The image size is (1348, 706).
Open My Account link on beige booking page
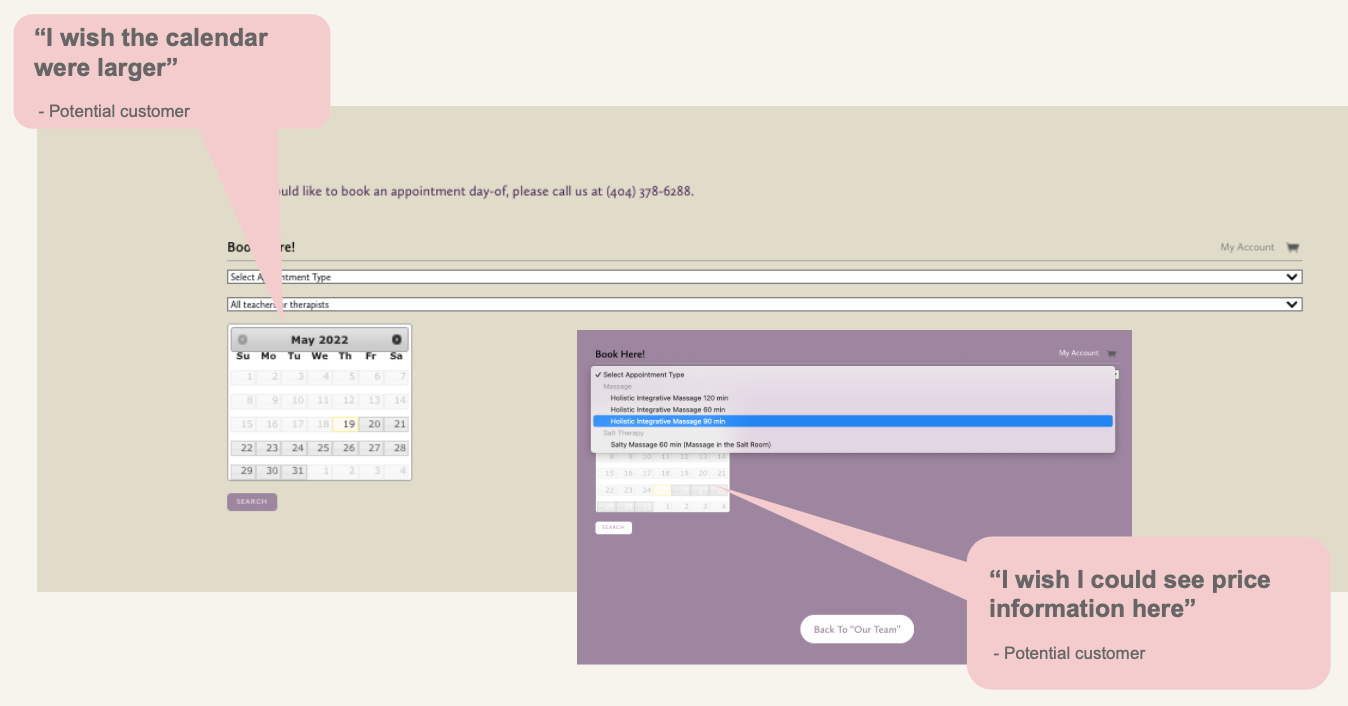(1247, 247)
